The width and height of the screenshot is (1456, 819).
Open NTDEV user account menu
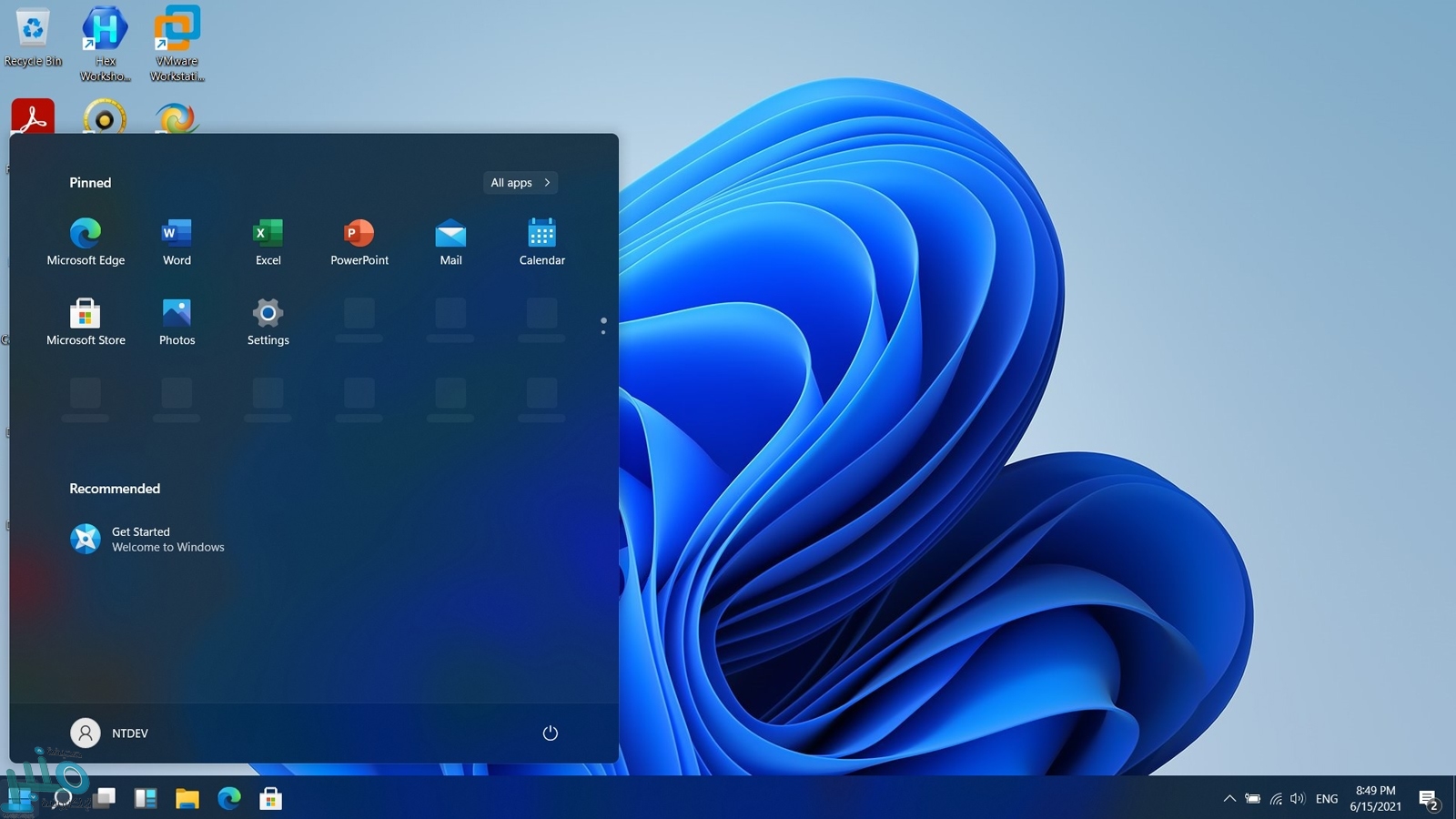click(x=109, y=733)
